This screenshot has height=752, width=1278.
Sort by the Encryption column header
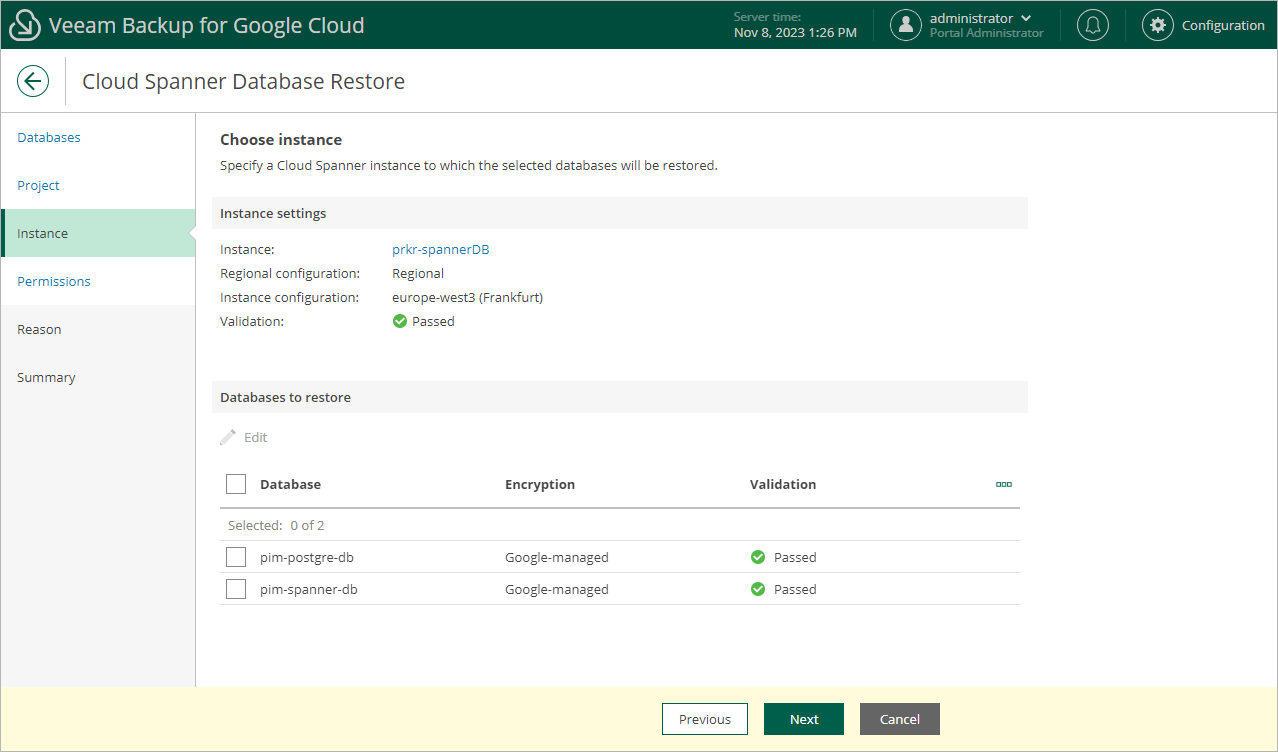(540, 484)
